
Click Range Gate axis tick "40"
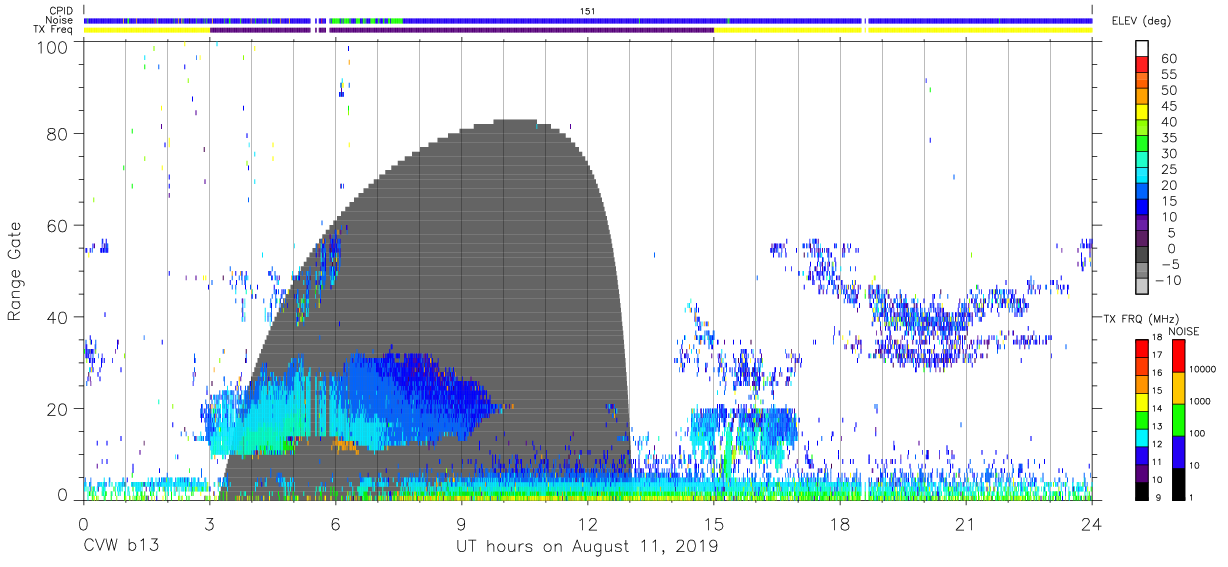coord(58,317)
